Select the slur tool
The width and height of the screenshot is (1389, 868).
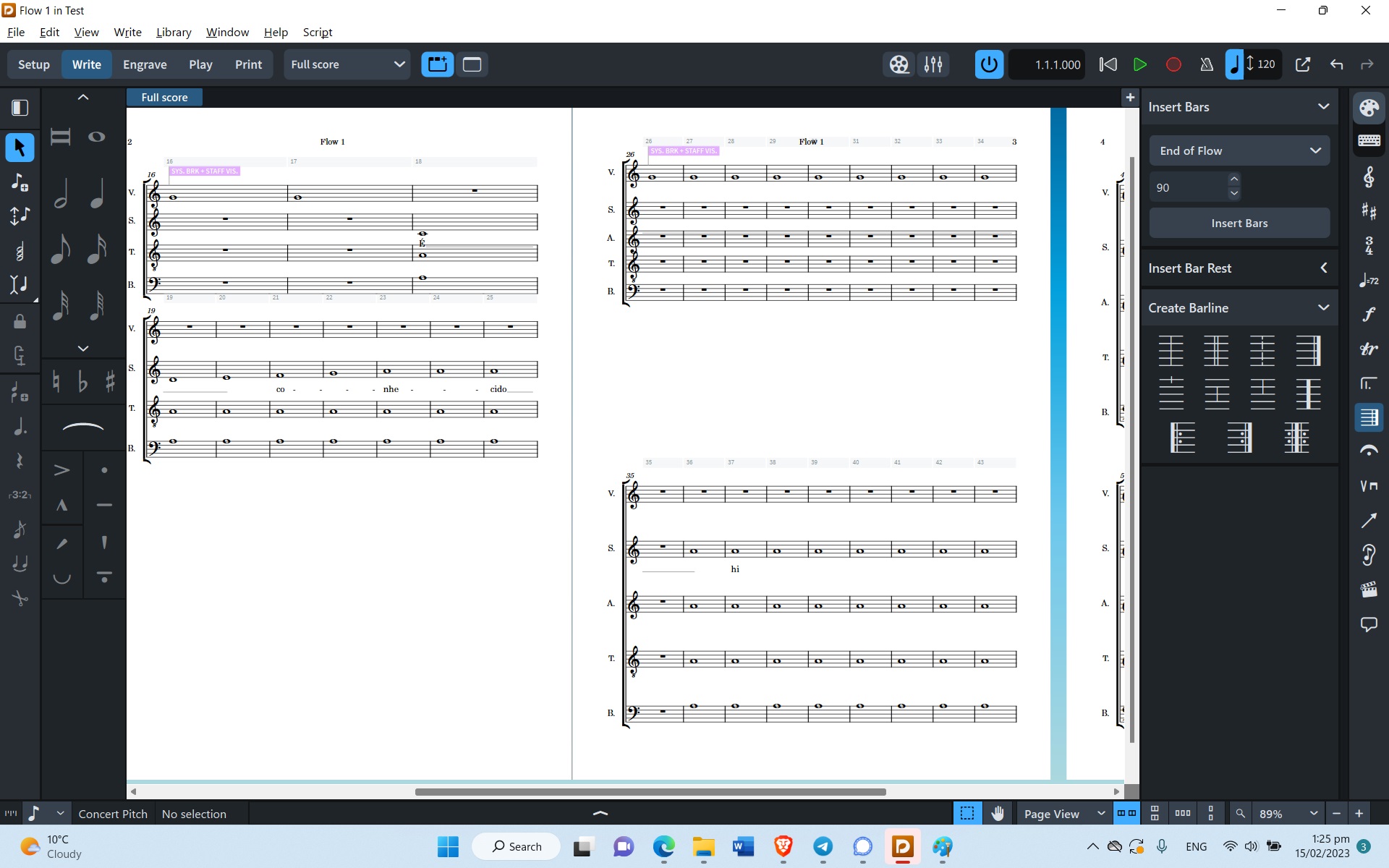tap(83, 428)
